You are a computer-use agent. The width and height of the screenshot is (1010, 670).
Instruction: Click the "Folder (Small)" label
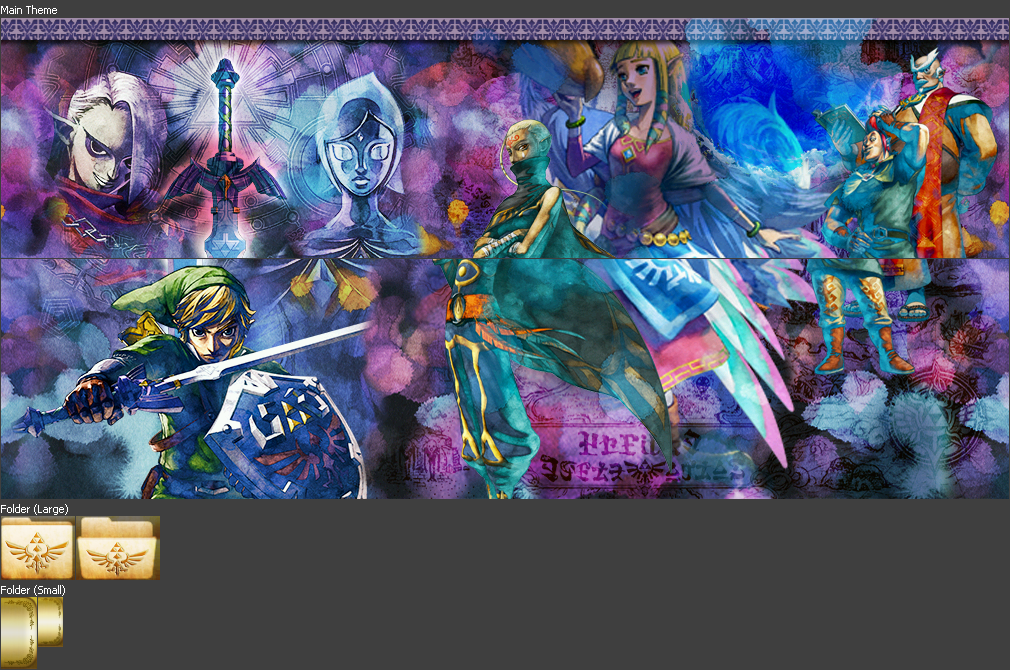[33, 589]
